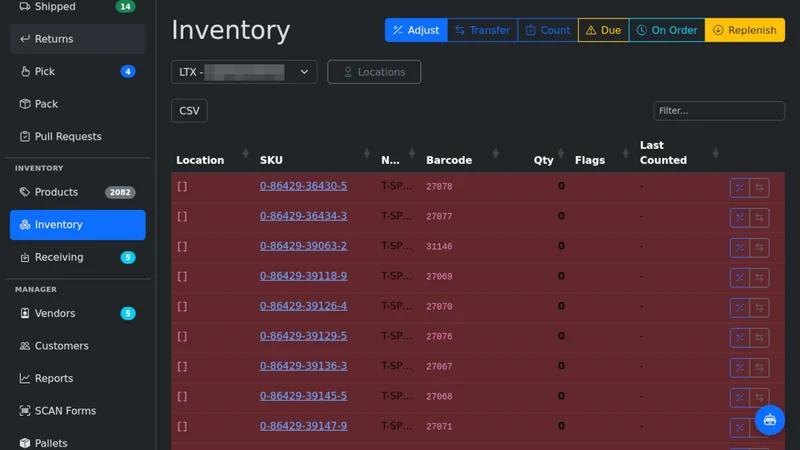Open SKU link 0-86429-39129-5
This screenshot has height=450, width=800.
(x=304, y=336)
